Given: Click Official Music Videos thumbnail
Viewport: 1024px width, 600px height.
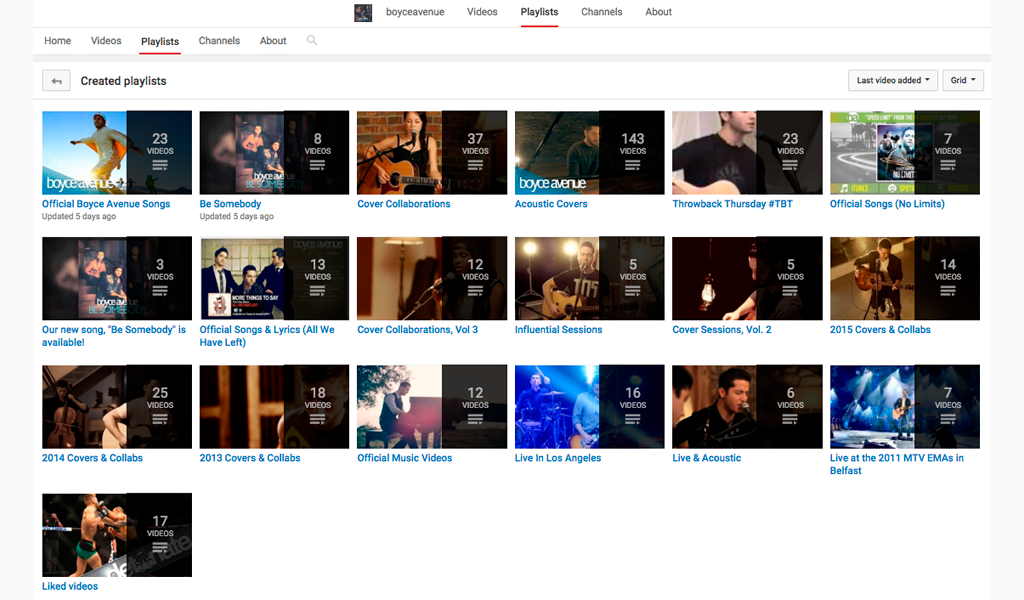Looking at the screenshot, I should coord(432,406).
